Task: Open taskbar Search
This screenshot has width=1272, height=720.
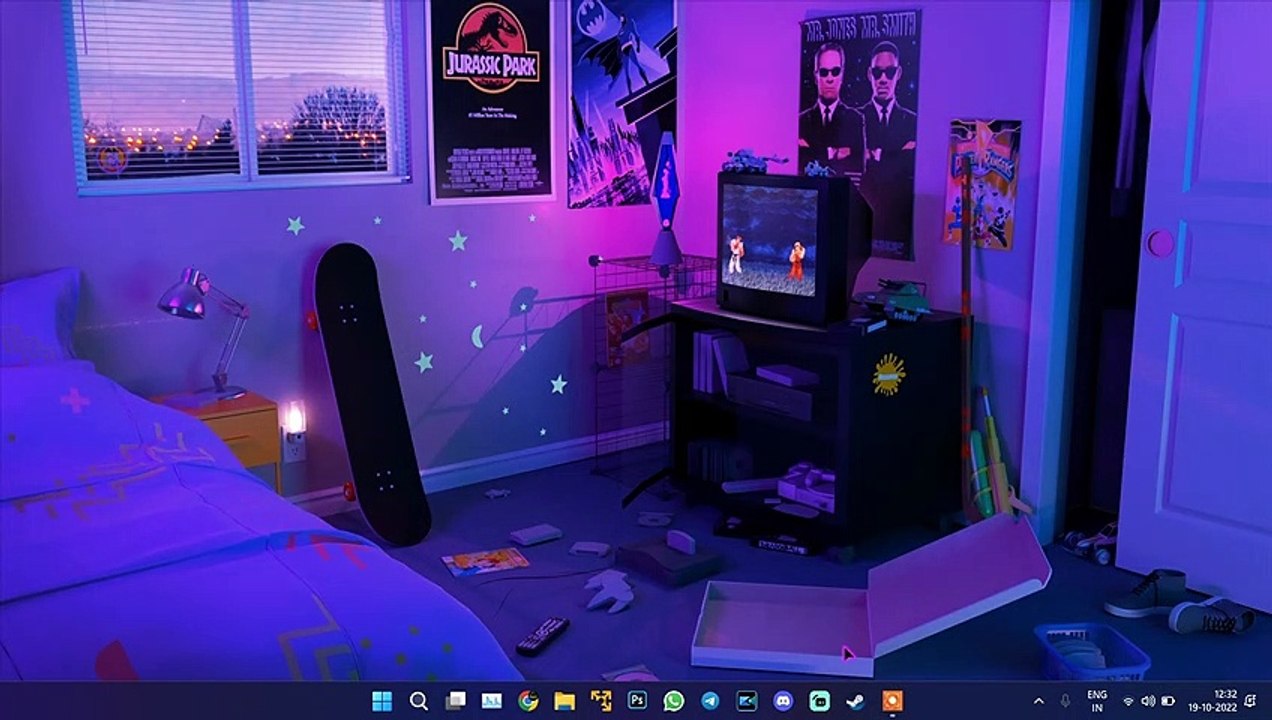Action: pyautogui.click(x=419, y=701)
